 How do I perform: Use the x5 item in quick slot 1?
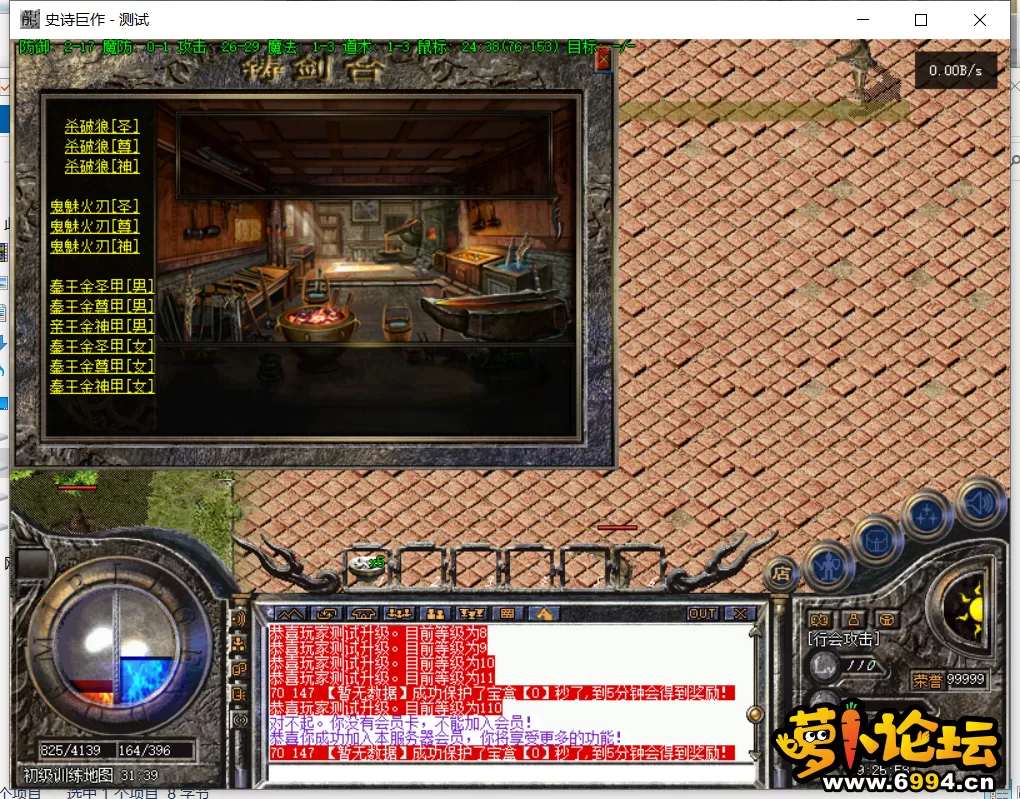pyautogui.click(x=366, y=566)
